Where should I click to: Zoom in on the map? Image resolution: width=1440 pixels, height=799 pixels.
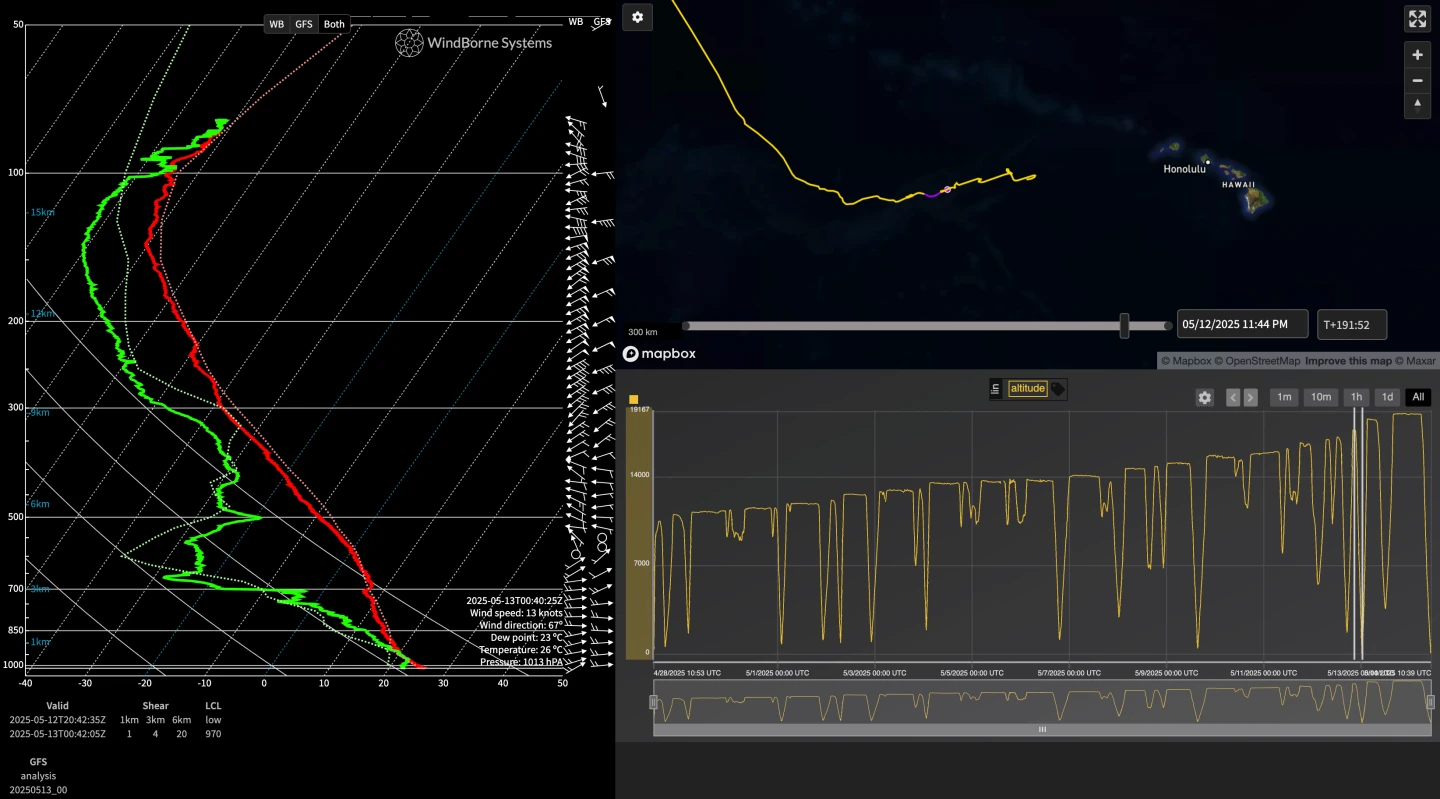point(1417,55)
